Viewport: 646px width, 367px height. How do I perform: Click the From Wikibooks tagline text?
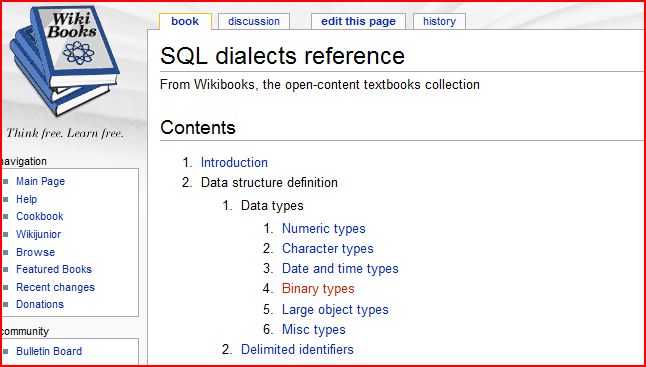(x=320, y=84)
